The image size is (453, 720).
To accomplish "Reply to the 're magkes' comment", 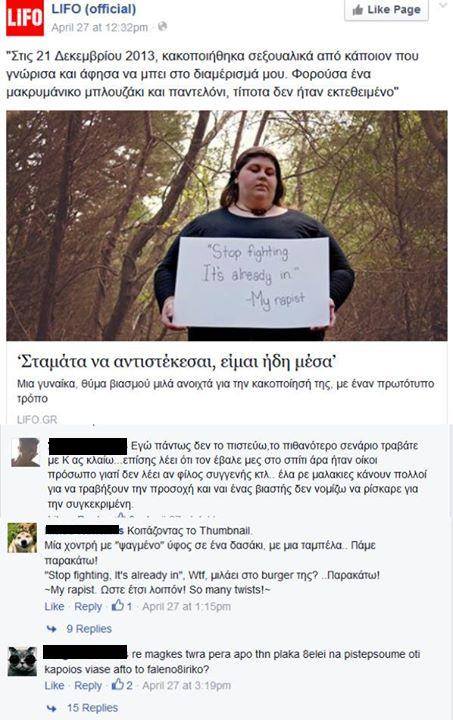I will (88, 686).
